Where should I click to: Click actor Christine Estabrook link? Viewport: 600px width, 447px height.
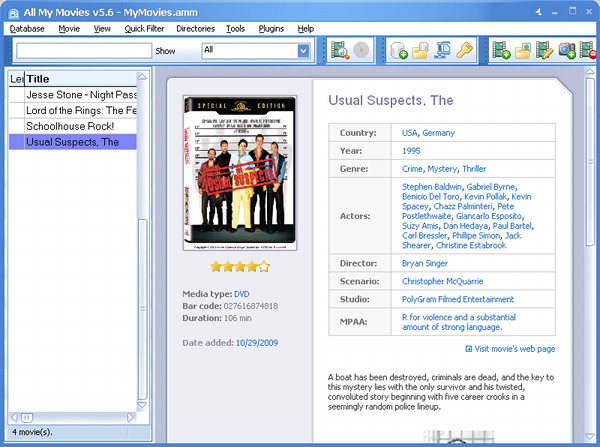(471, 245)
